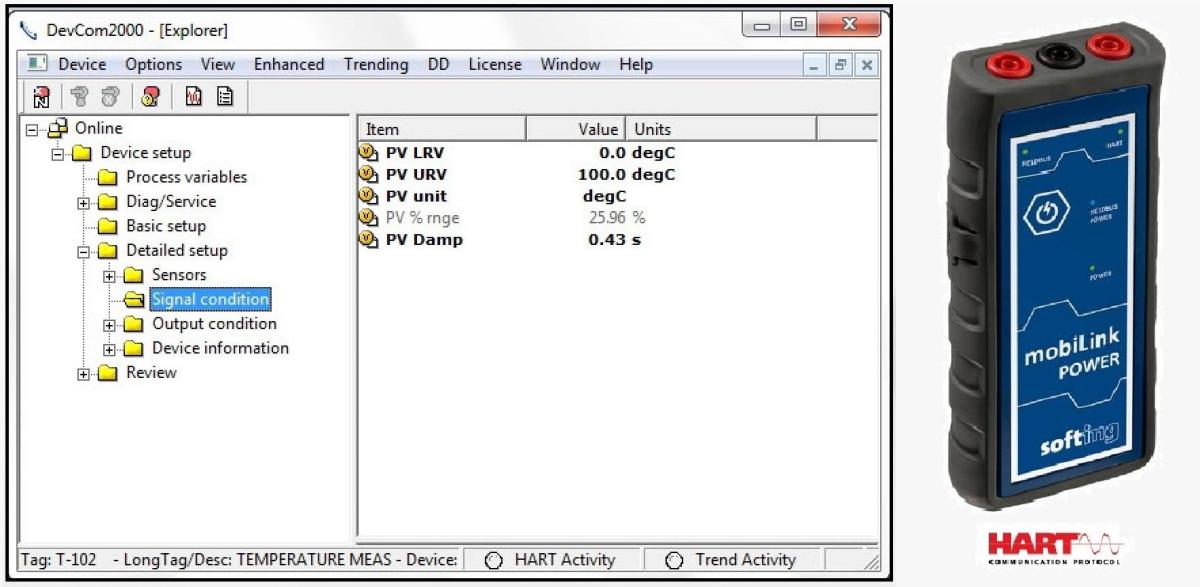Open the Device menu

pos(82,64)
